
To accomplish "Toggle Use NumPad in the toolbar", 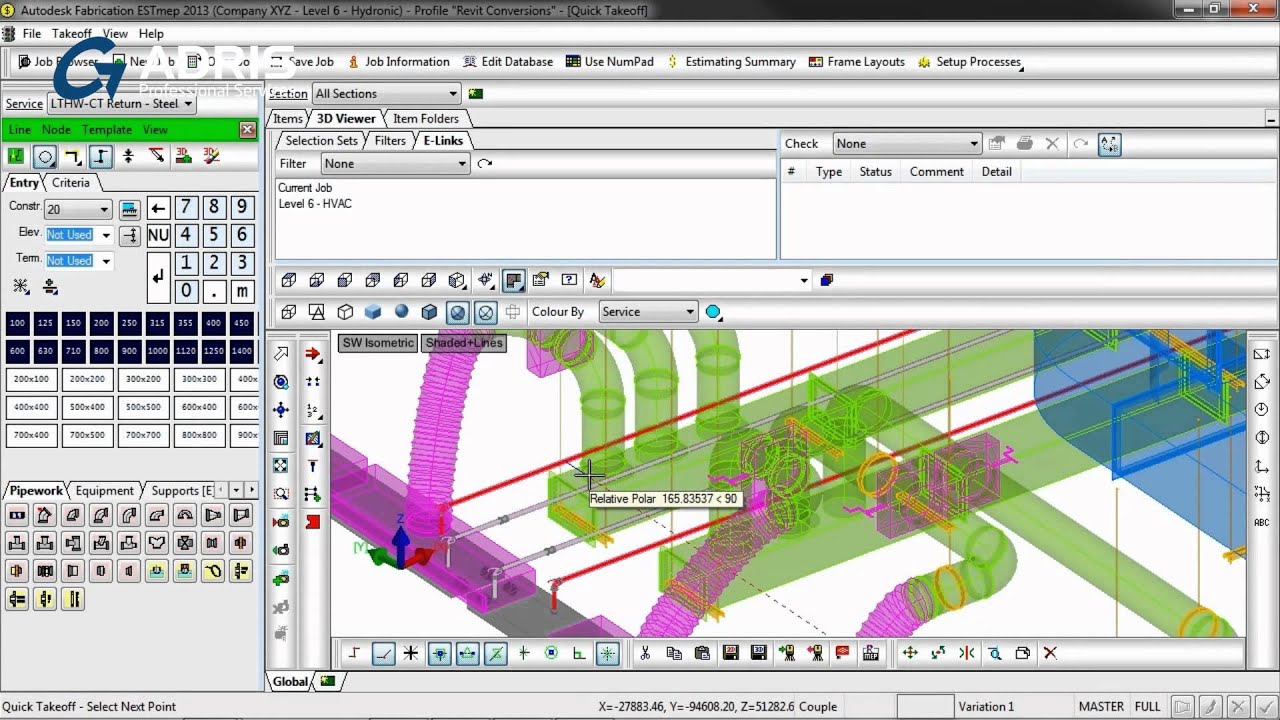I will (609, 61).
